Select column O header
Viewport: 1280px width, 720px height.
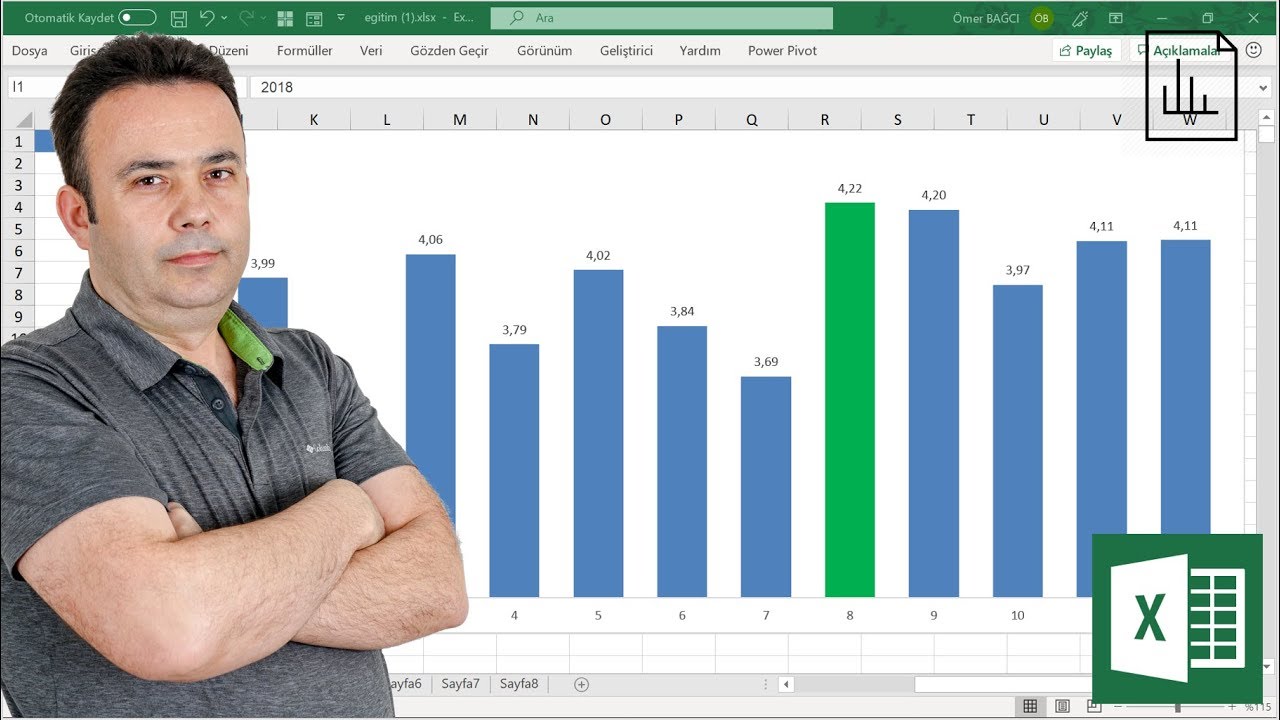click(x=606, y=120)
